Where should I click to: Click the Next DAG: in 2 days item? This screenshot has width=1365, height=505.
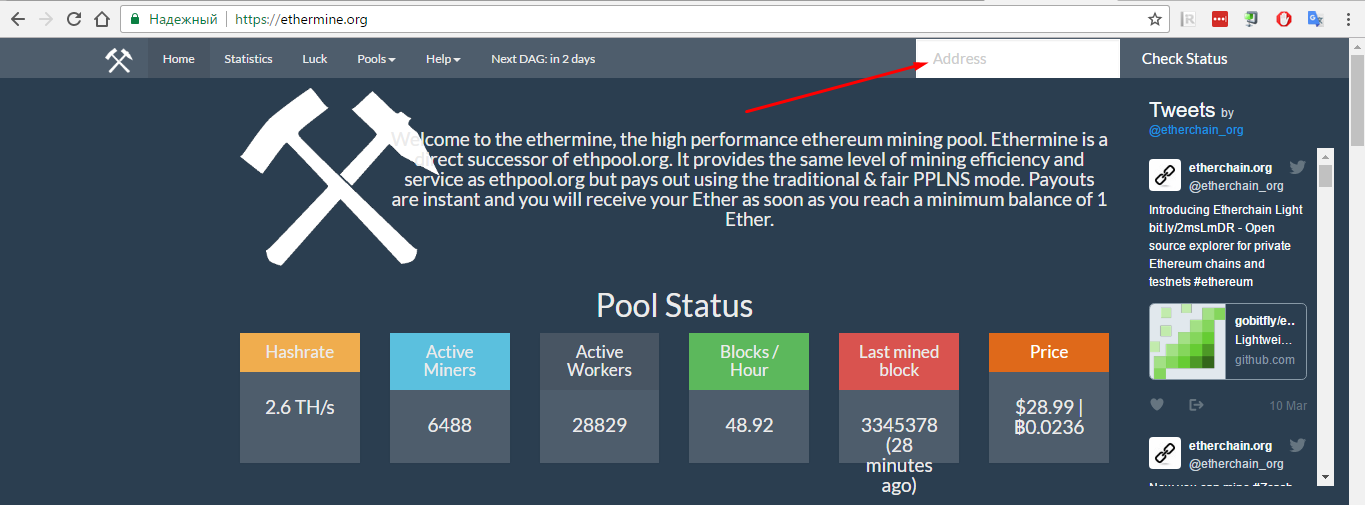[543, 59]
